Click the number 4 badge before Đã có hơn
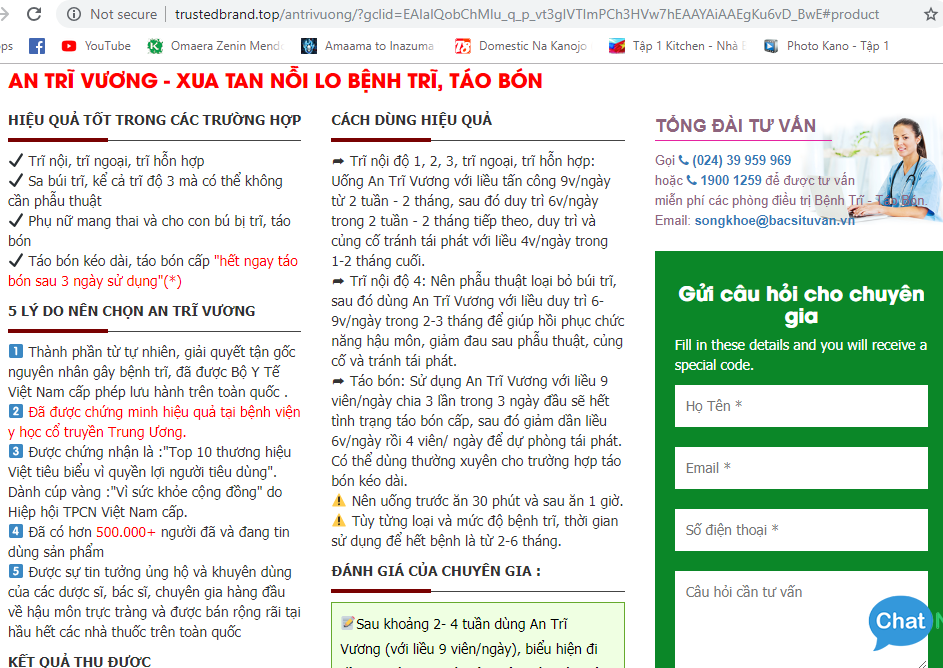The image size is (943, 668). (16, 532)
